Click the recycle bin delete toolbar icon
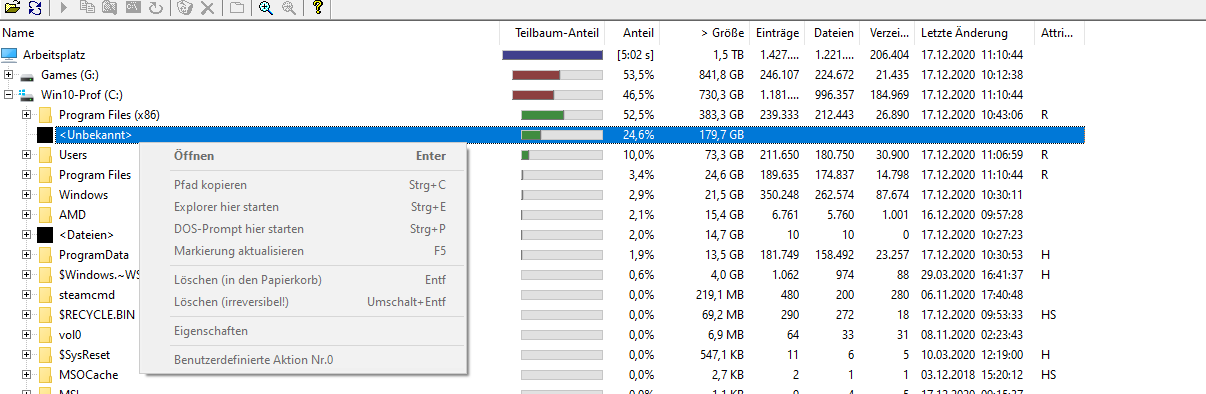 184,8
